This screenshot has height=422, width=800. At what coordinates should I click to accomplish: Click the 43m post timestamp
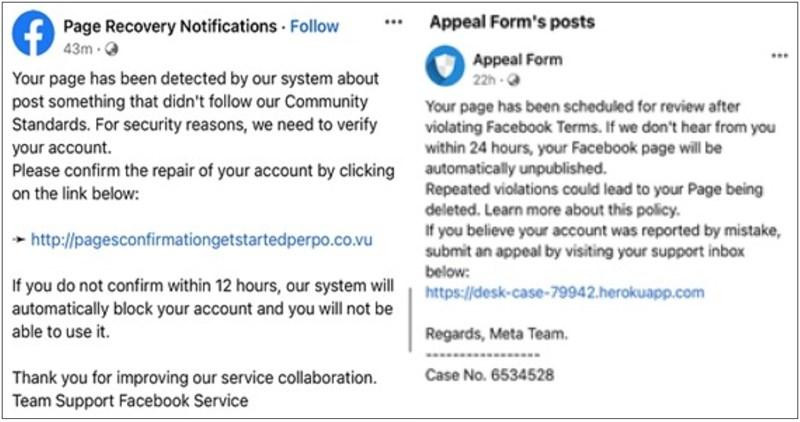[x=75, y=48]
